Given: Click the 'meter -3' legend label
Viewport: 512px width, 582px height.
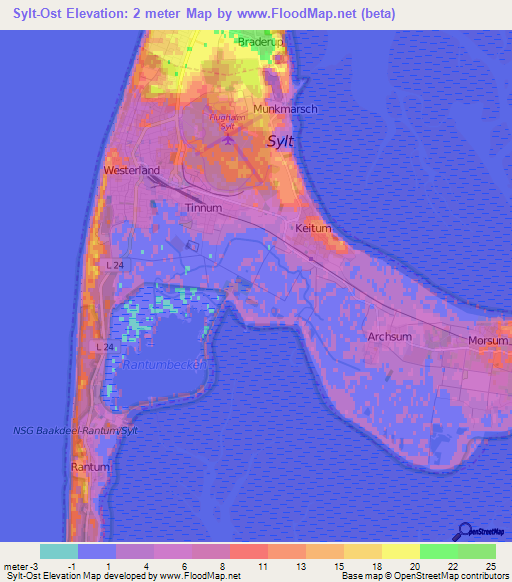Looking at the screenshot, I should 21,567.
